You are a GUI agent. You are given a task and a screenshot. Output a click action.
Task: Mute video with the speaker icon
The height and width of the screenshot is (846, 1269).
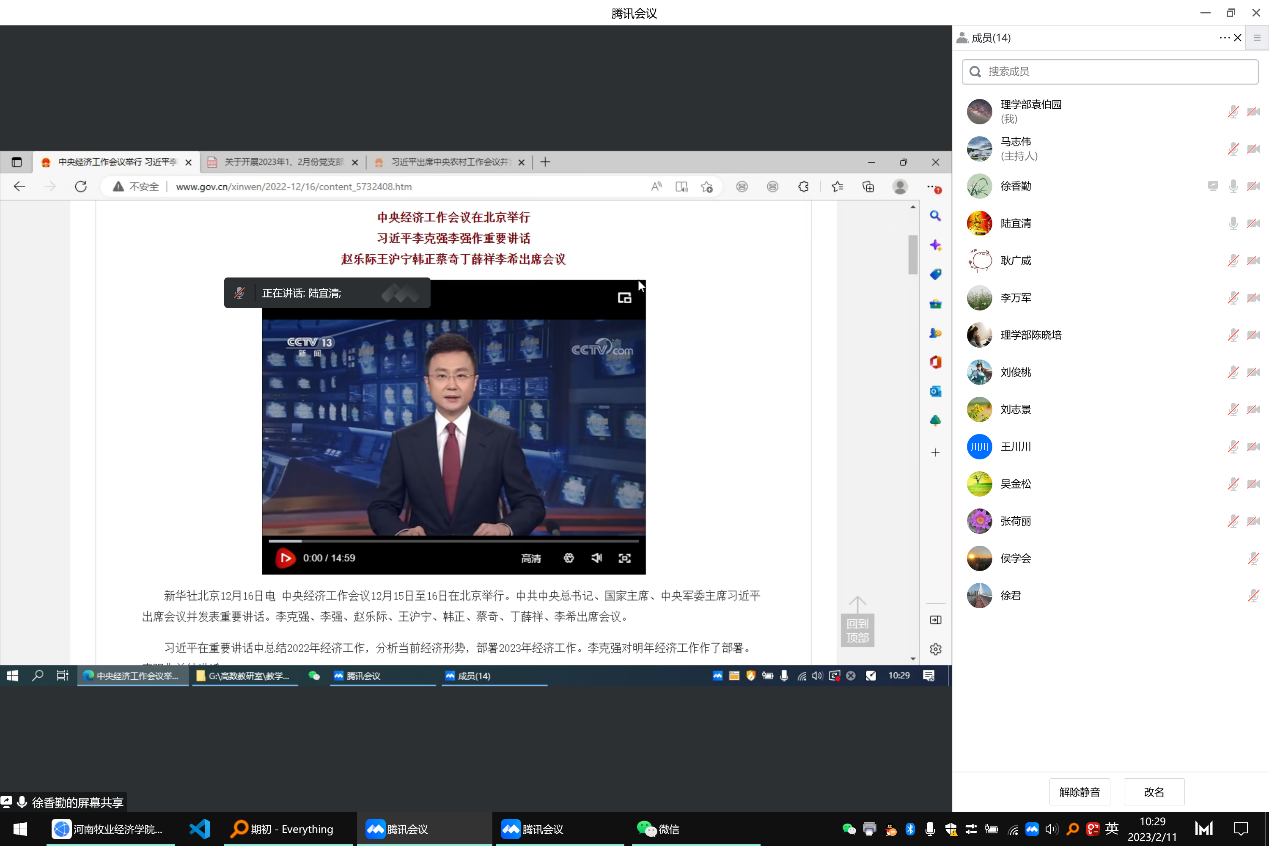click(x=596, y=558)
